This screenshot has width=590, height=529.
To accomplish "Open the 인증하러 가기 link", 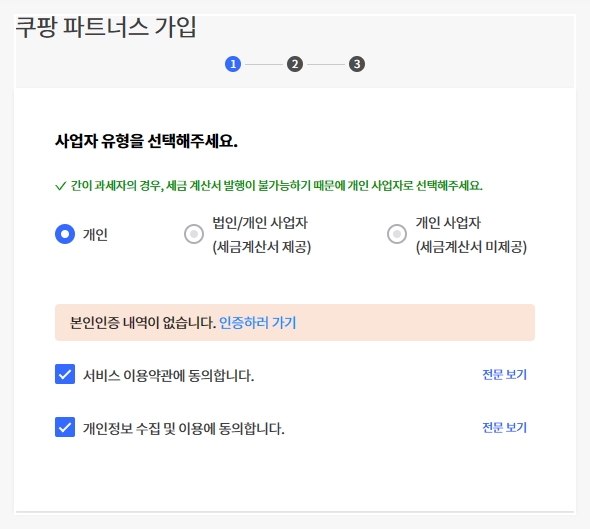I will (x=258, y=323).
